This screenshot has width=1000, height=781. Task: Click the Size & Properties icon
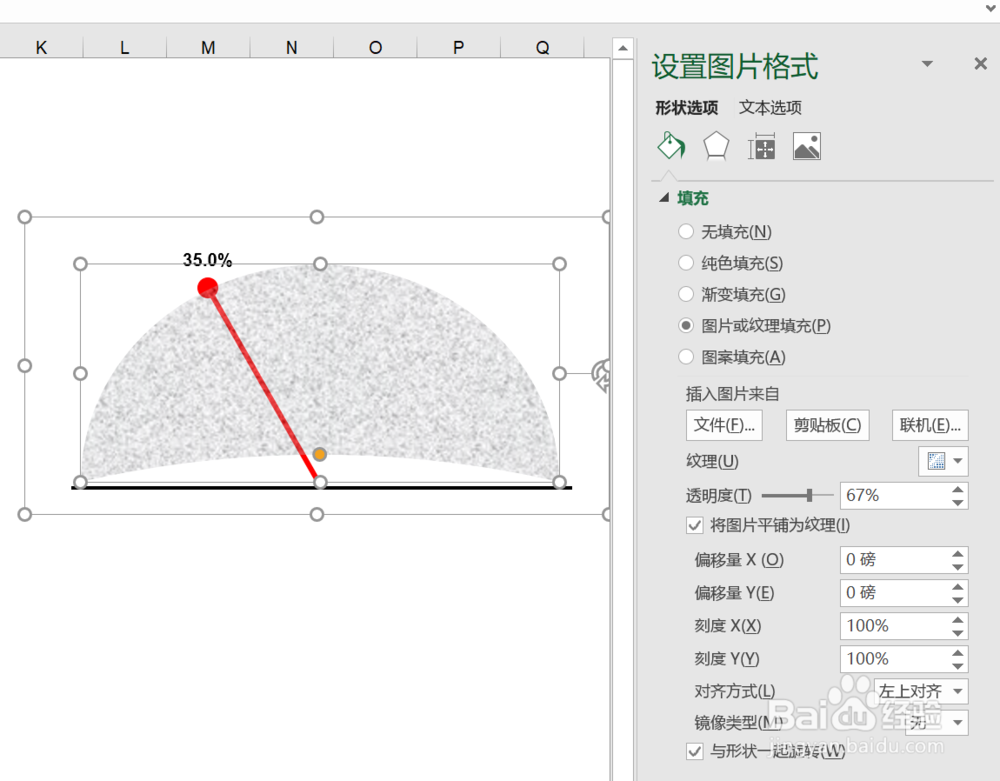pos(761,145)
